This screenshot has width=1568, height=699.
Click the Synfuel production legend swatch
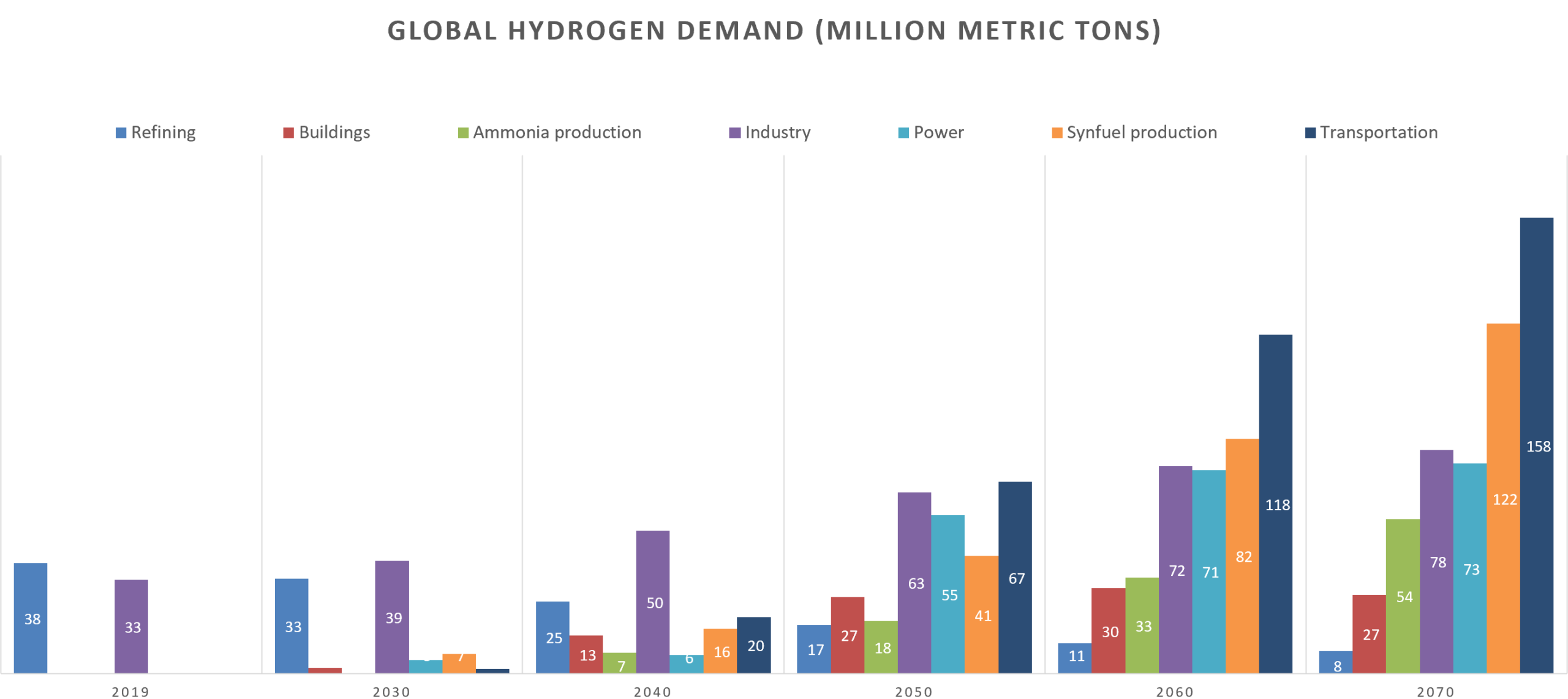click(1057, 132)
